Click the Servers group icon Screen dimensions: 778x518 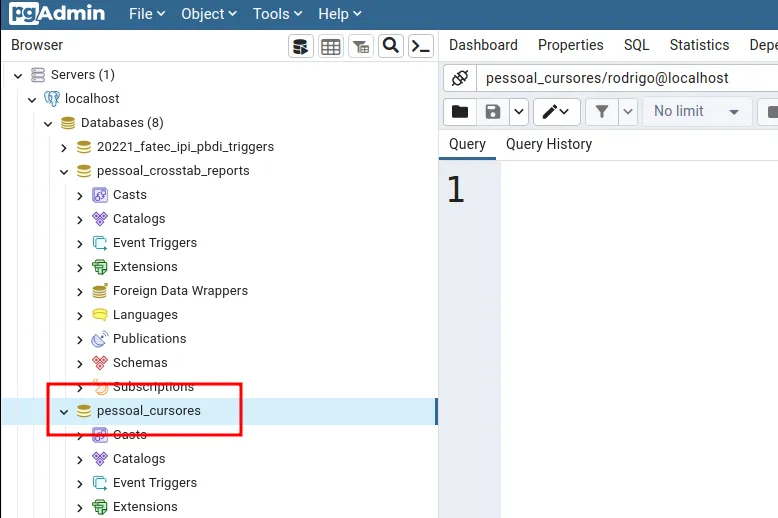(x=38, y=75)
